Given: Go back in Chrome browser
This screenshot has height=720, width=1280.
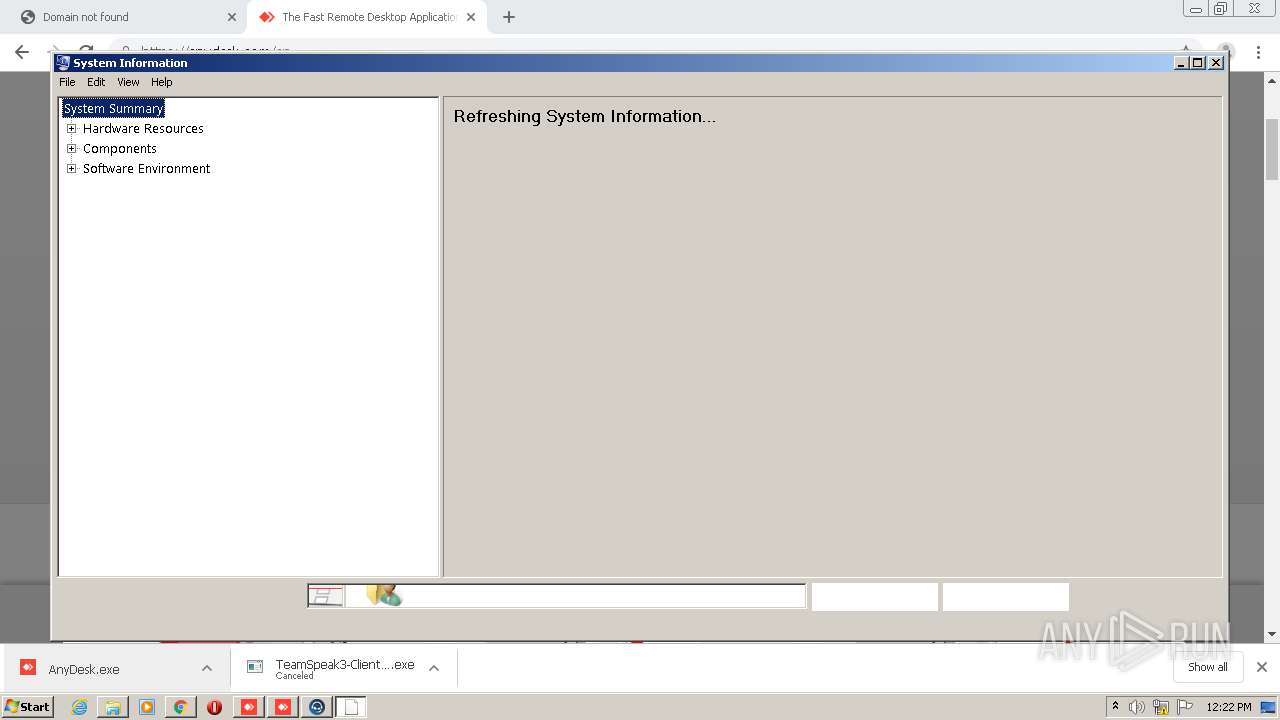Looking at the screenshot, I should [22, 52].
